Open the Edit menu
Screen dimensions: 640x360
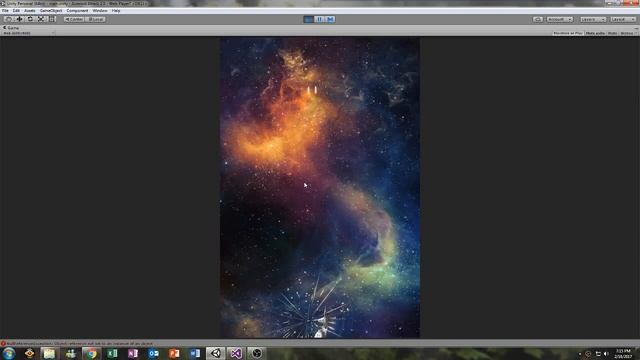(x=16, y=11)
